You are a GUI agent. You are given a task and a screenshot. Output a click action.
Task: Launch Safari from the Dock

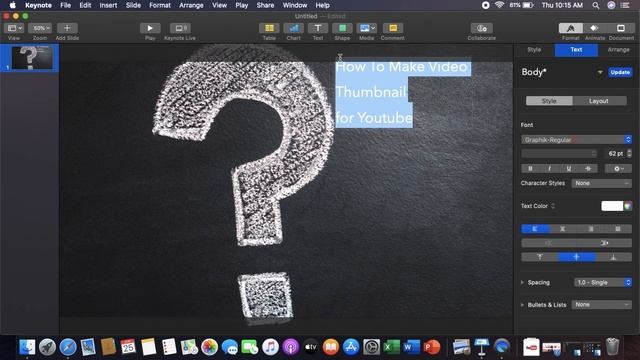coord(68,347)
